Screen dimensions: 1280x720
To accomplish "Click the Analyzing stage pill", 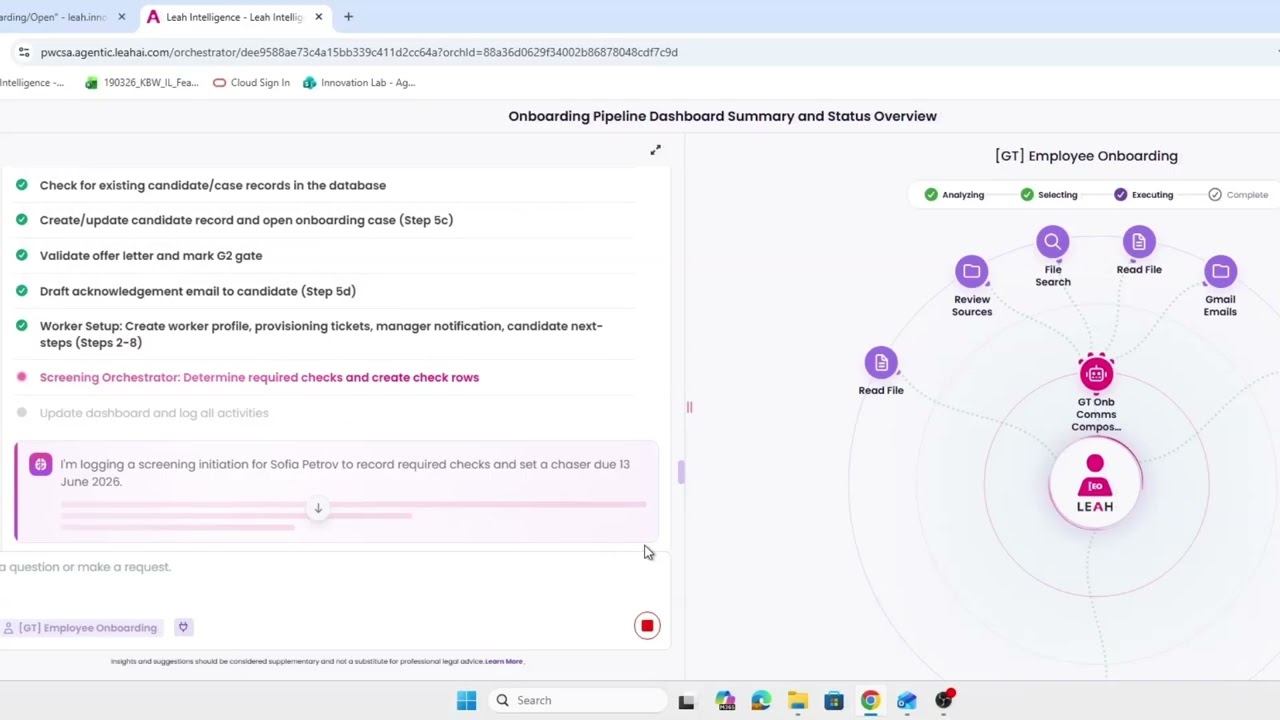I will (954, 195).
